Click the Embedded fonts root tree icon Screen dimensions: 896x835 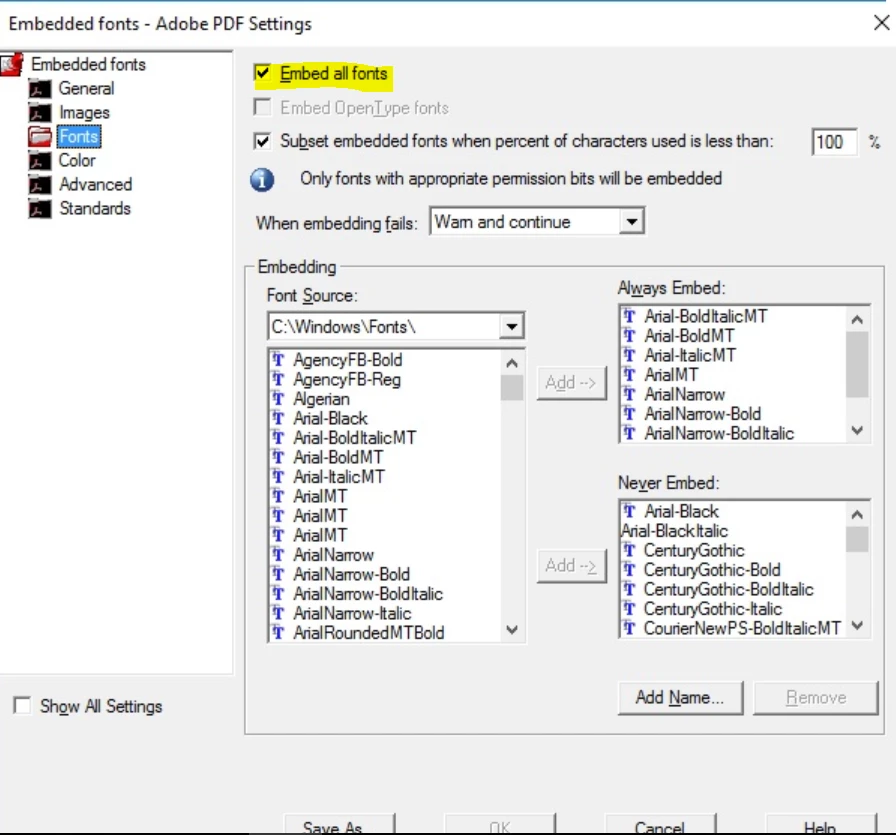[11, 64]
